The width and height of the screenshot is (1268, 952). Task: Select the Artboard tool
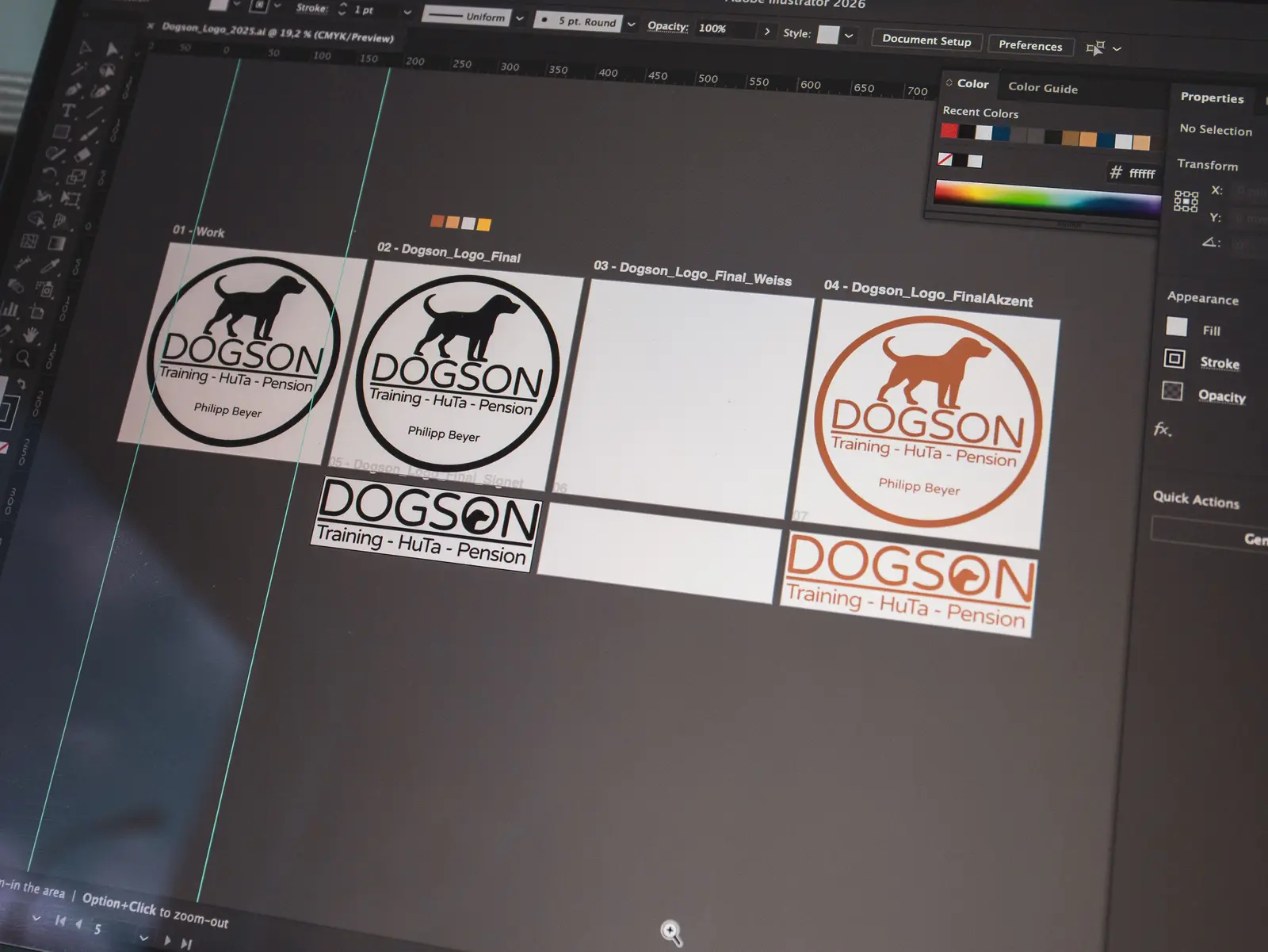click(x=37, y=312)
